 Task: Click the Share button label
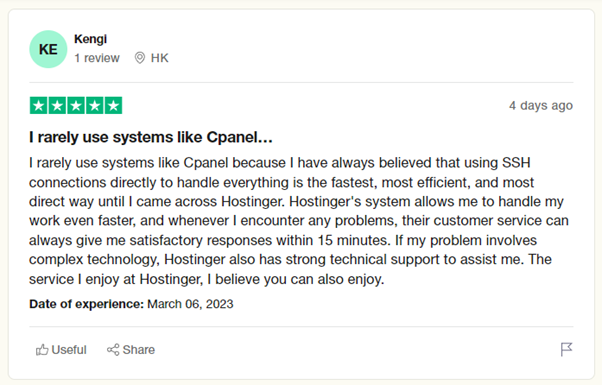(x=139, y=350)
